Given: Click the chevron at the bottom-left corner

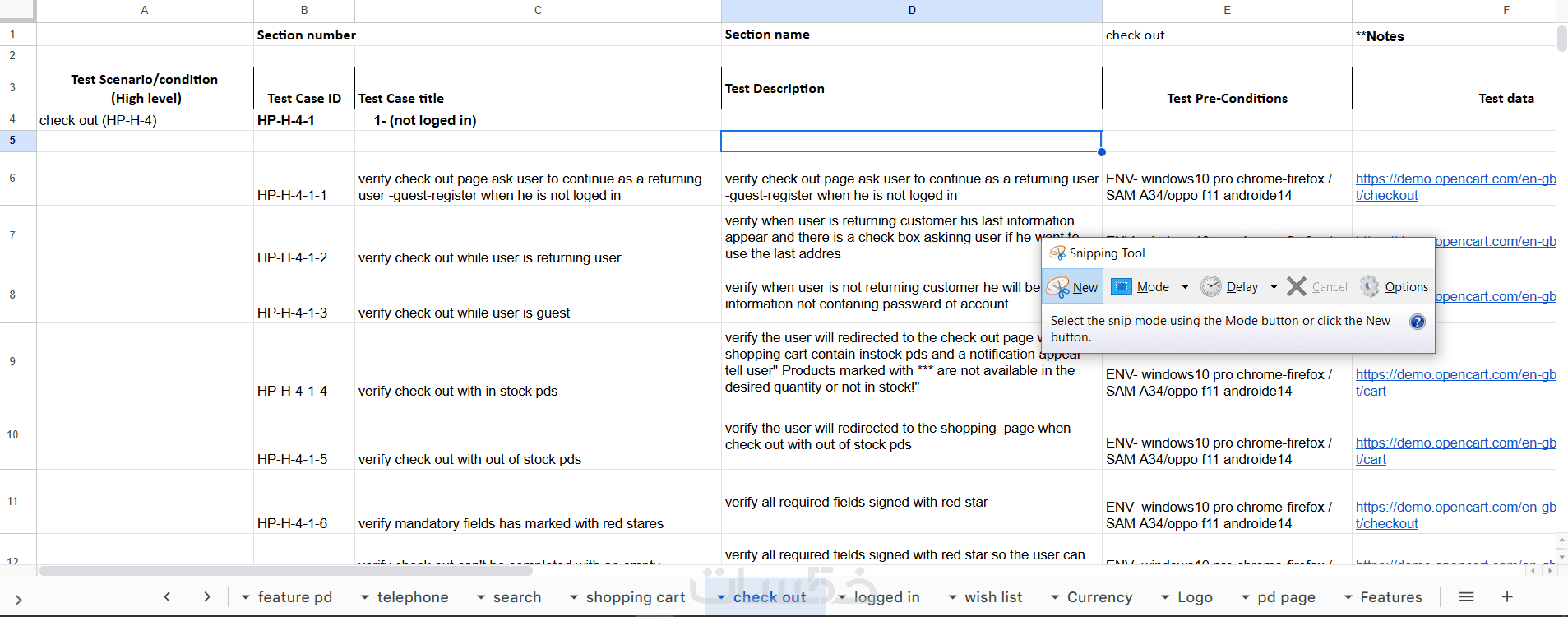Looking at the screenshot, I should pos(18,601).
